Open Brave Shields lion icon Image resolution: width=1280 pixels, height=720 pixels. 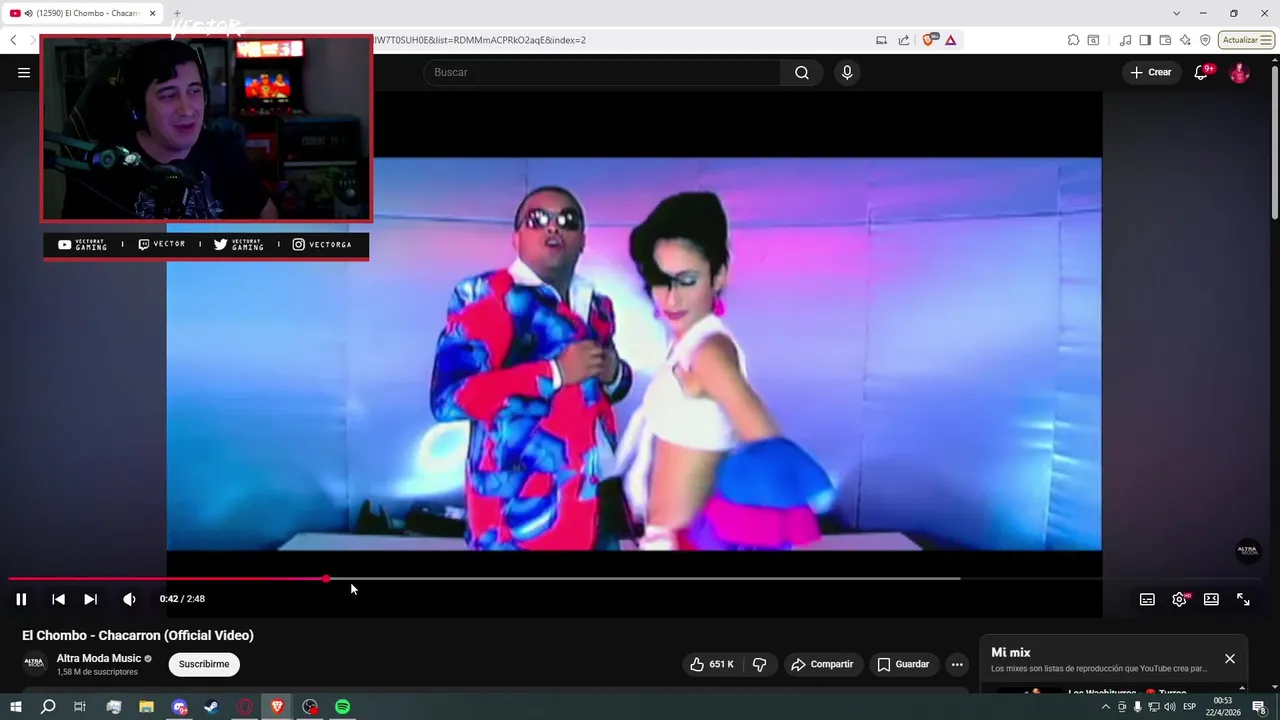(929, 40)
